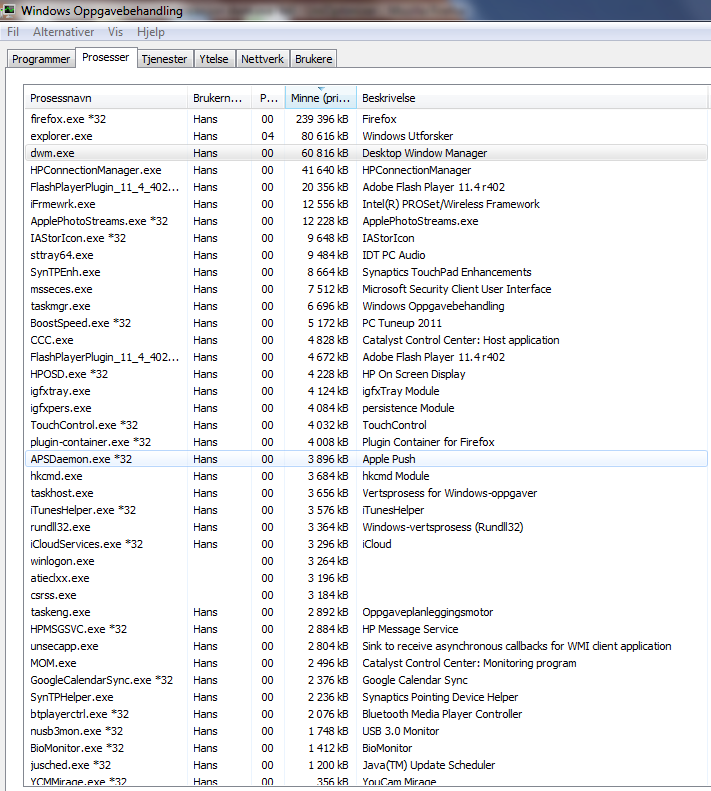Screen dimensions: 711x791
Task: Select GoogleCalendarSync.exe *32 process
Action: pyautogui.click(x=366, y=680)
